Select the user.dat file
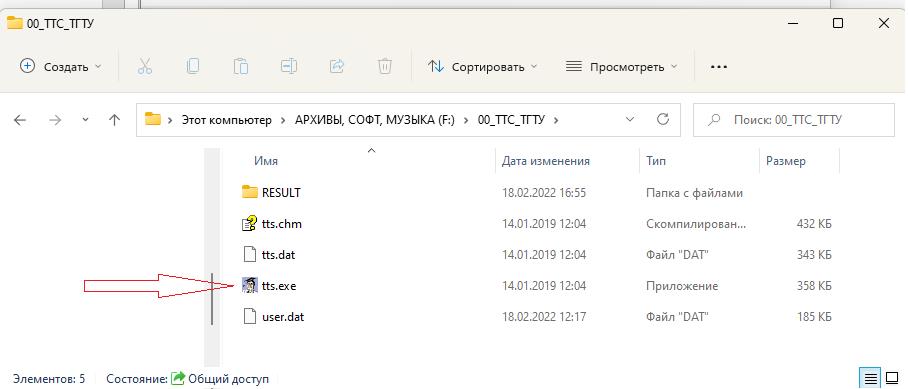 point(283,317)
